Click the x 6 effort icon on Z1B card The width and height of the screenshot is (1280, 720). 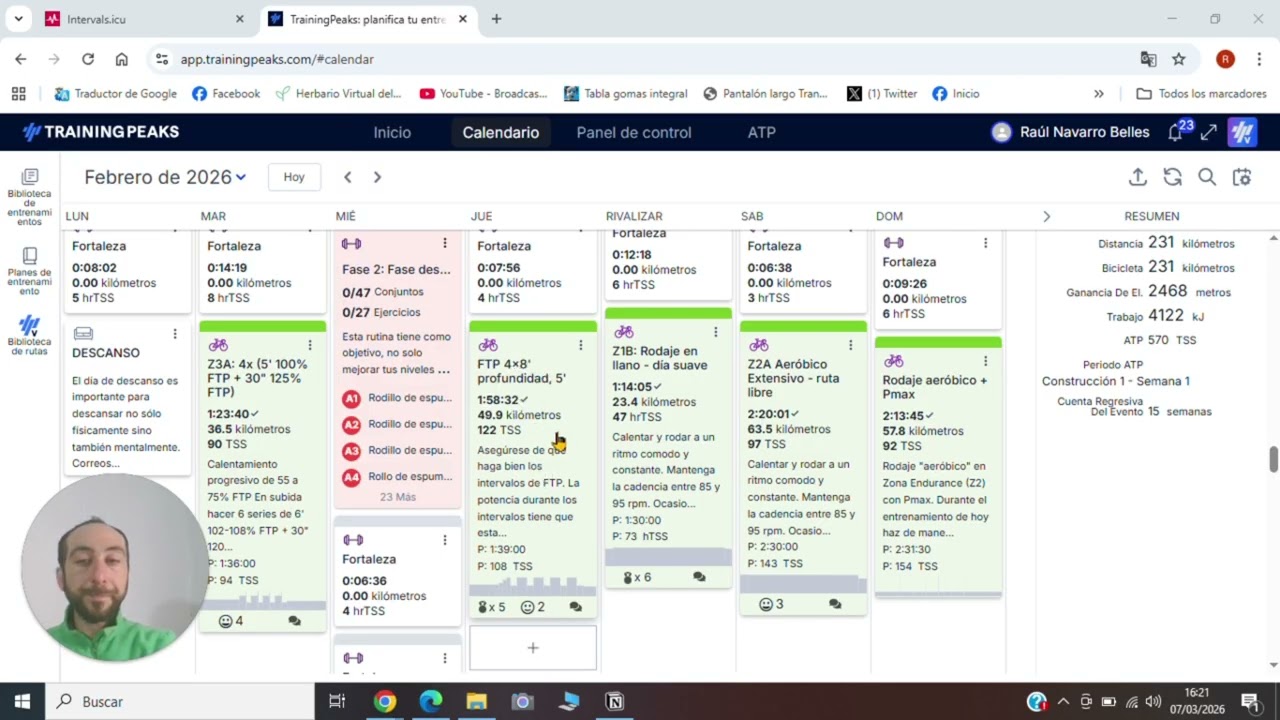click(637, 577)
